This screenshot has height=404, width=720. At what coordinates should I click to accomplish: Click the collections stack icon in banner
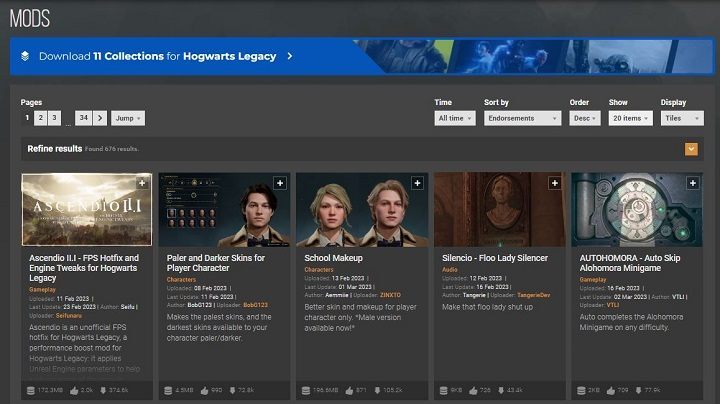pos(25,56)
